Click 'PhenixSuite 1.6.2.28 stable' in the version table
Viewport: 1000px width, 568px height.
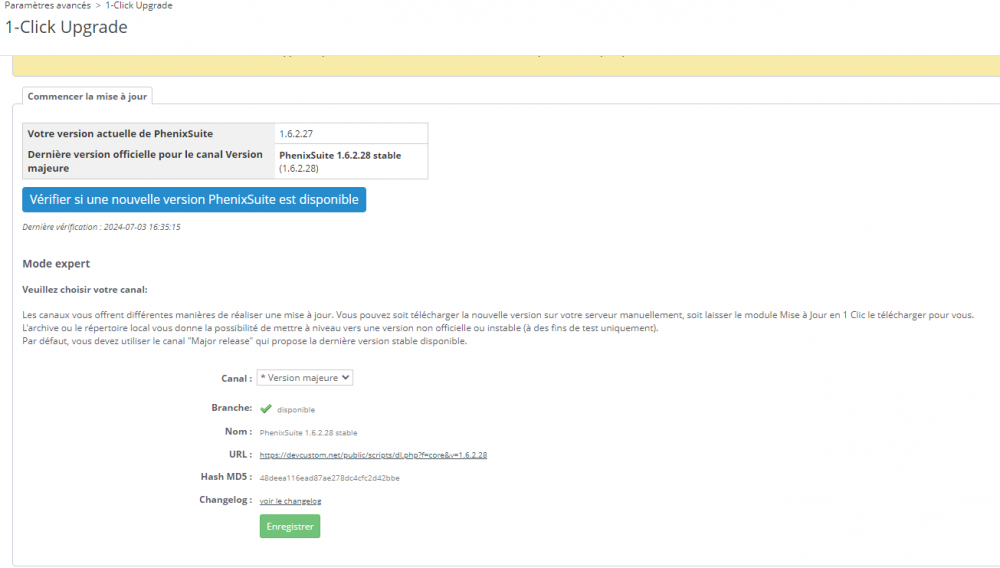[340, 156]
